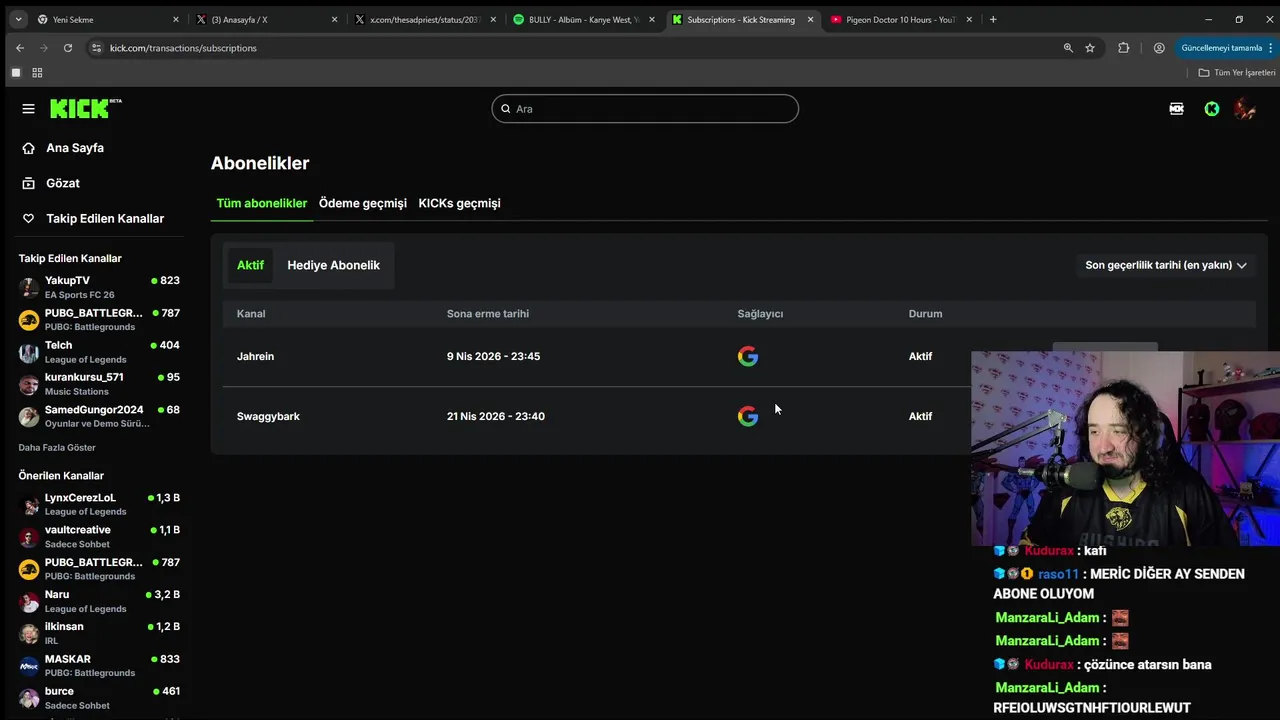
Task: Open the Chrome profile icon
Action: tap(1159, 48)
